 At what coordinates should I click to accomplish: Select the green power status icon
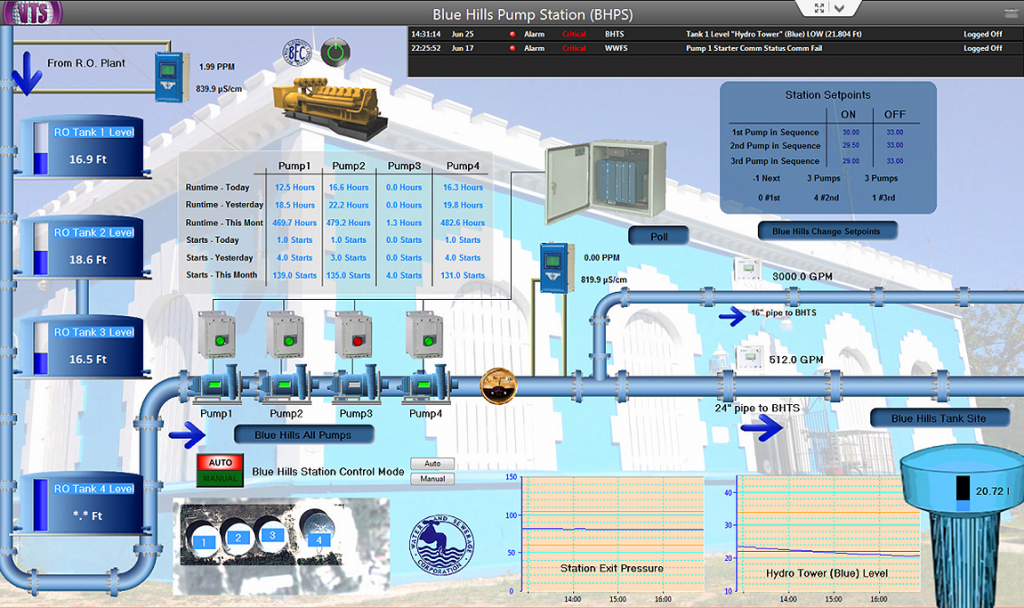(x=336, y=52)
